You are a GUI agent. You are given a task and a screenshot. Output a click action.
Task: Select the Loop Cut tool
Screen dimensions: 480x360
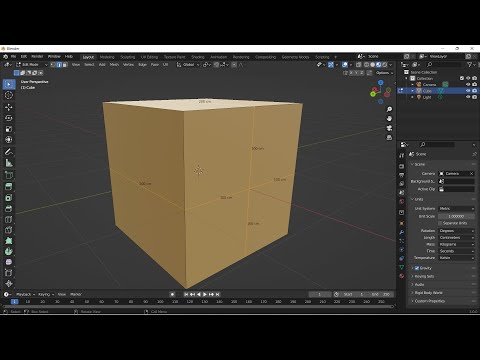click(x=9, y=219)
